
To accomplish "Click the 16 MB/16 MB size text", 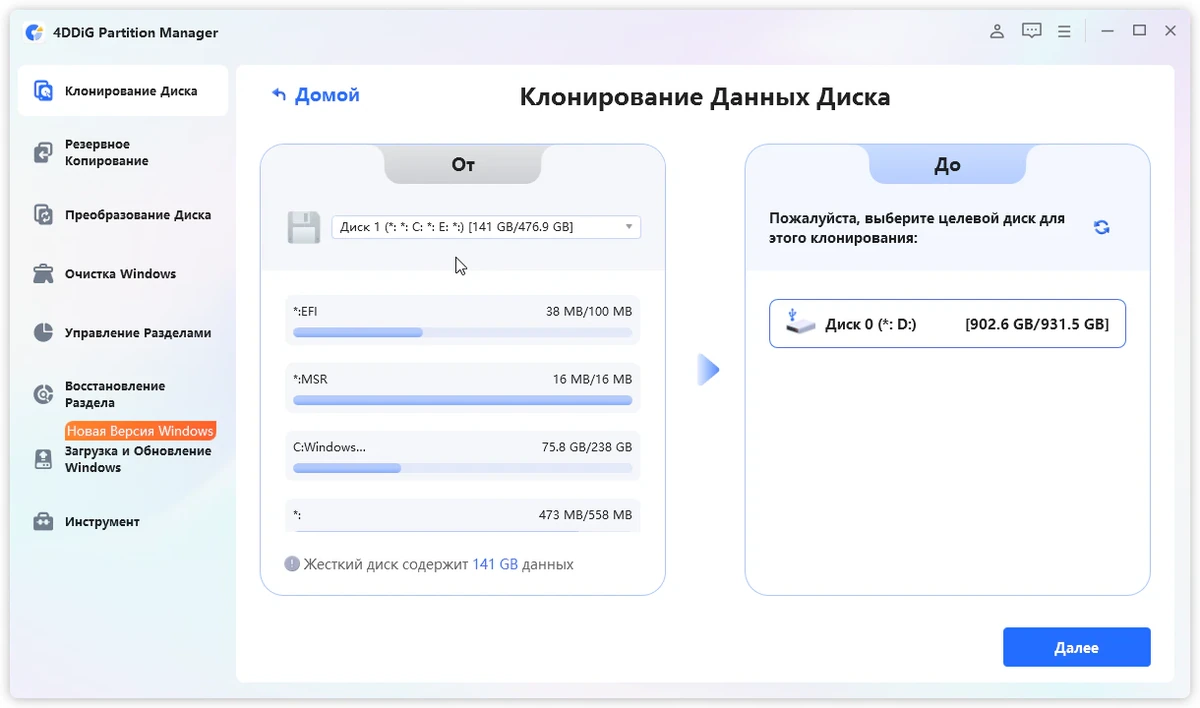I will point(592,379).
